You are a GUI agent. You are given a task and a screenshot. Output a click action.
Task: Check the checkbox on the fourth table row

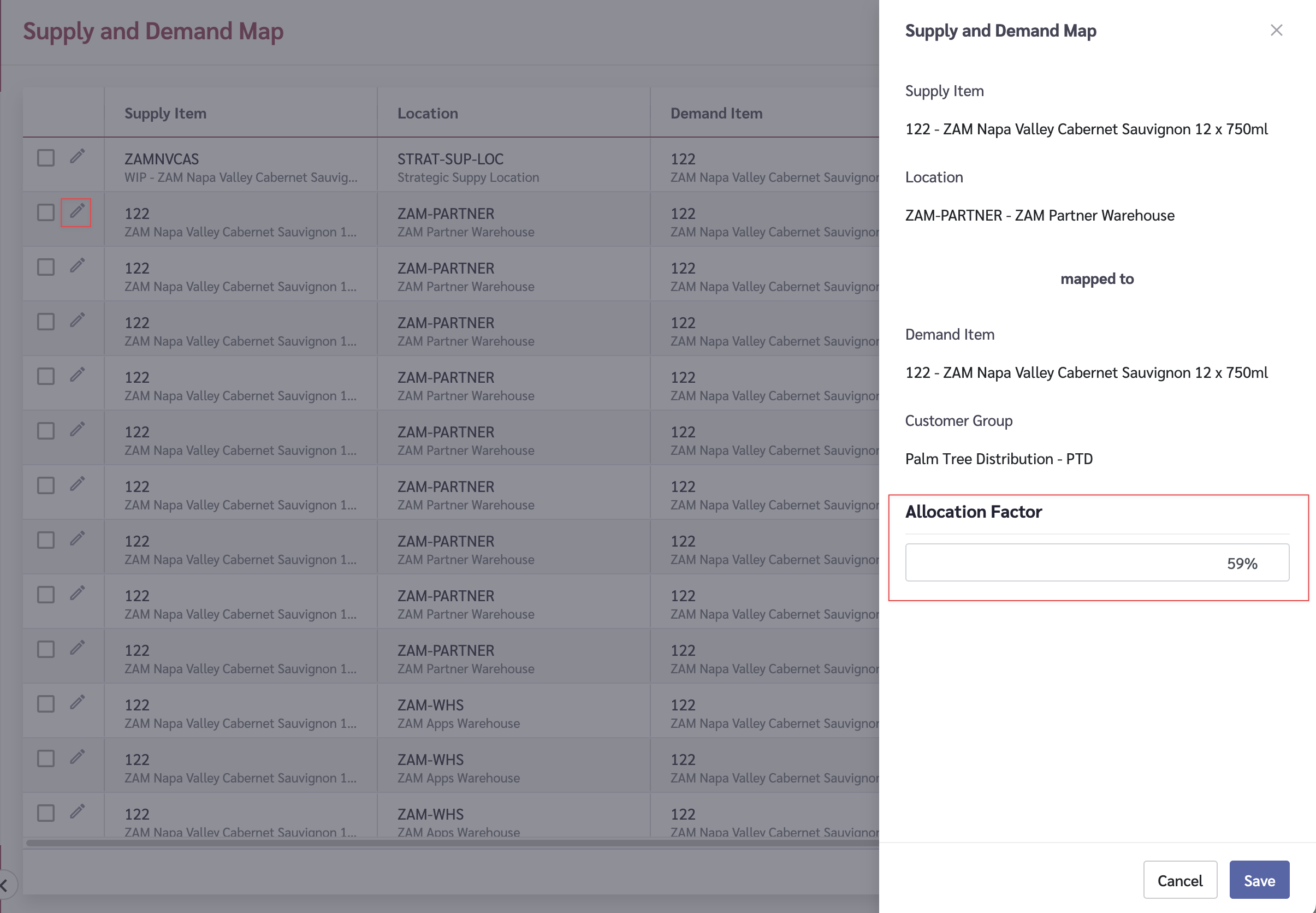pyautogui.click(x=46, y=322)
